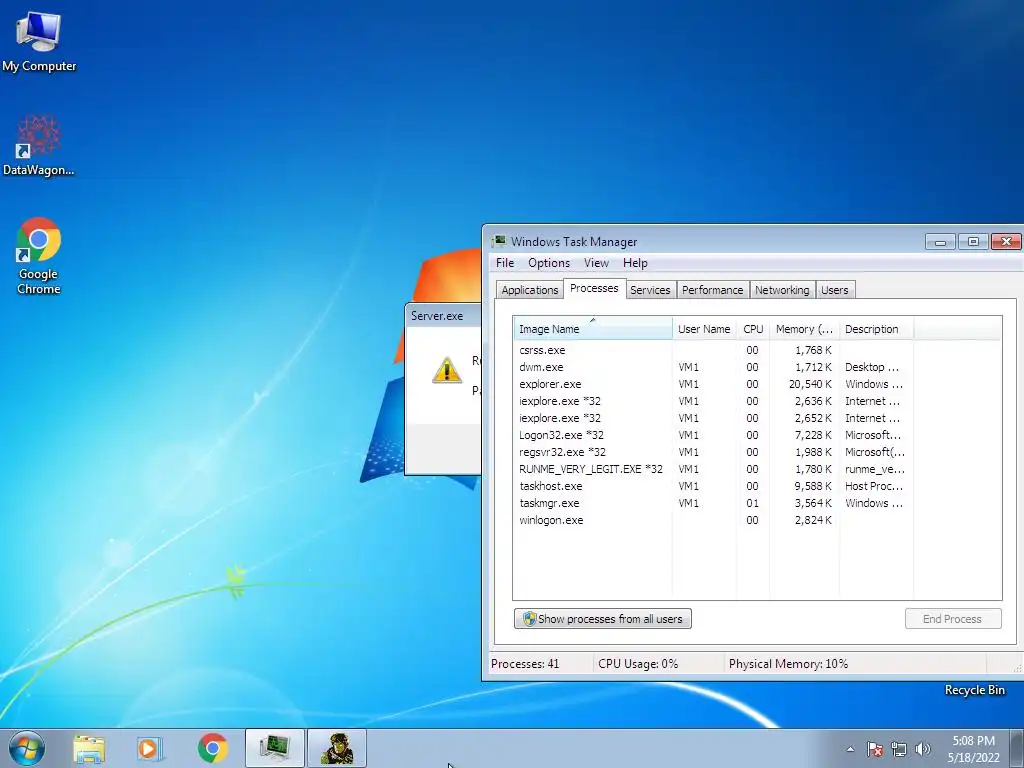This screenshot has width=1024, height=768.
Task: Select the taskhost.exe process
Action: (x=712, y=486)
